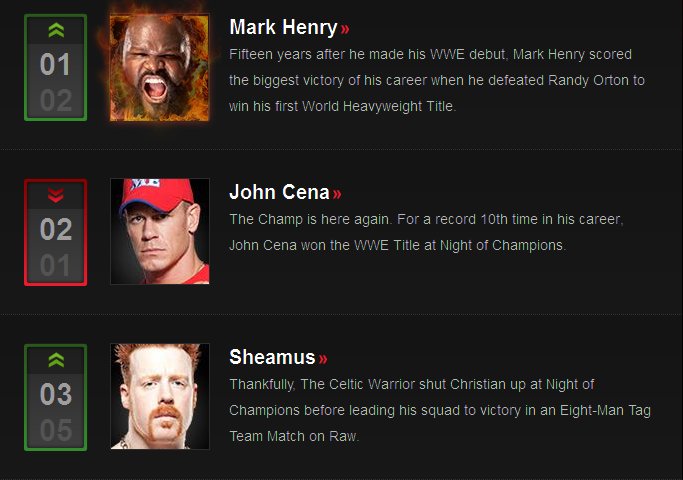Select current rank 02 in red box
Viewport: 683px width, 480px height.
[x=56, y=230]
